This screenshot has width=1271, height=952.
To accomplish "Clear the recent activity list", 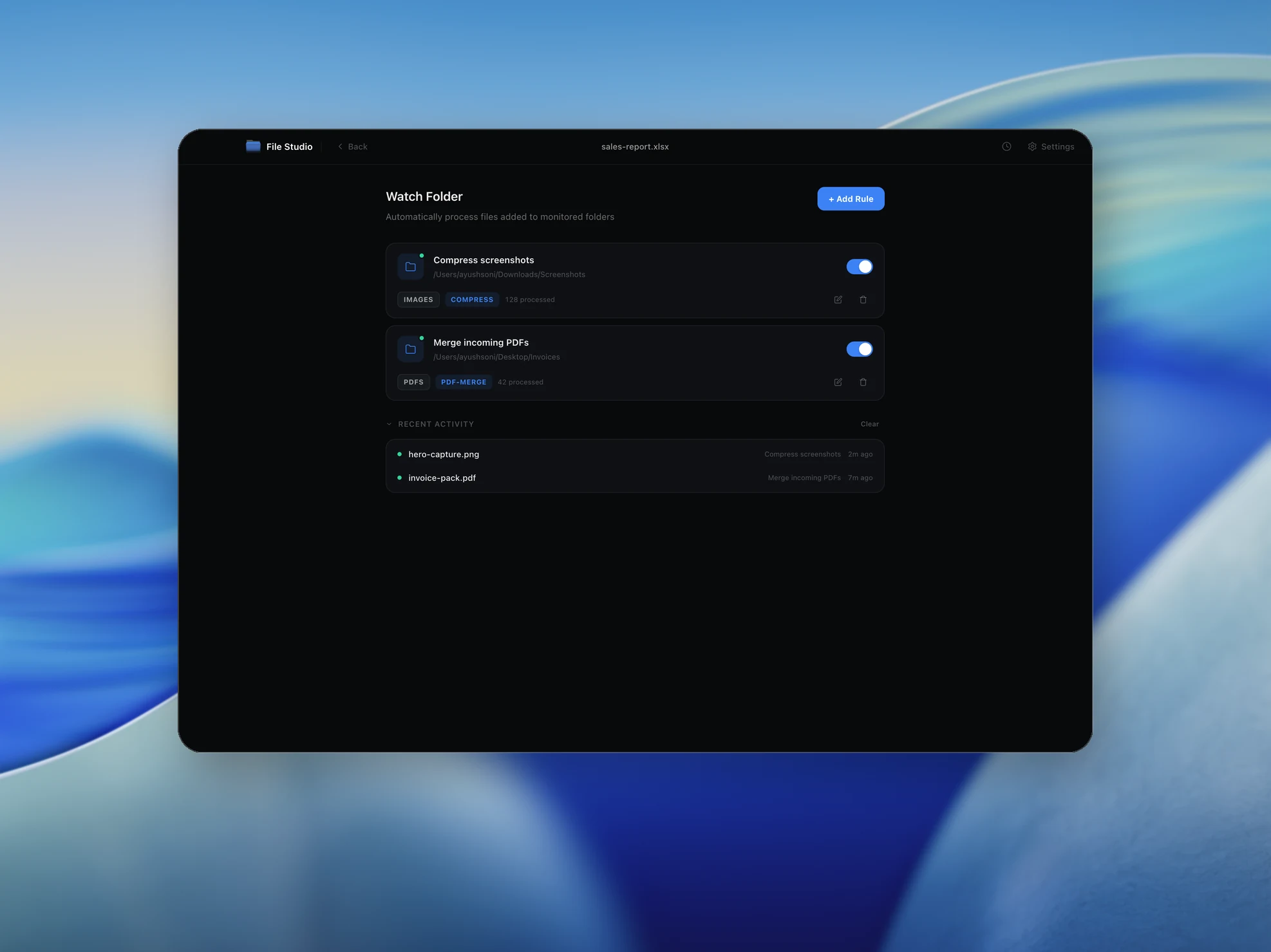I will (869, 424).
